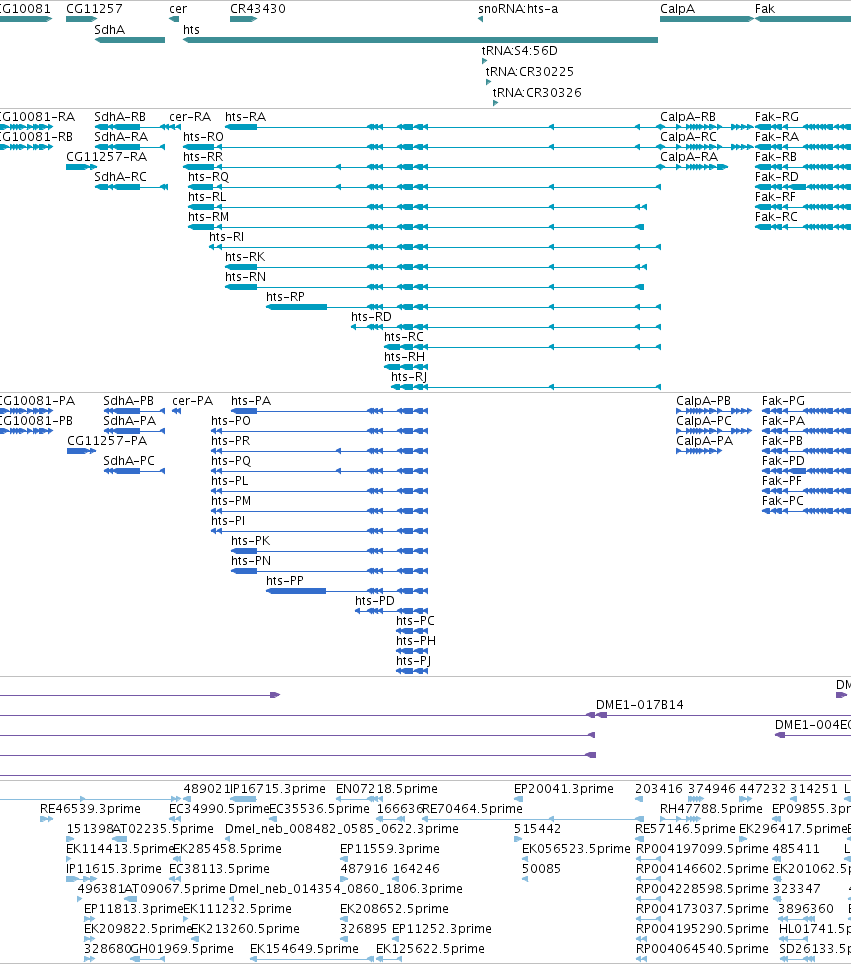851x964 pixels.
Task: Click the SdhA gene feature
Action: point(130,40)
